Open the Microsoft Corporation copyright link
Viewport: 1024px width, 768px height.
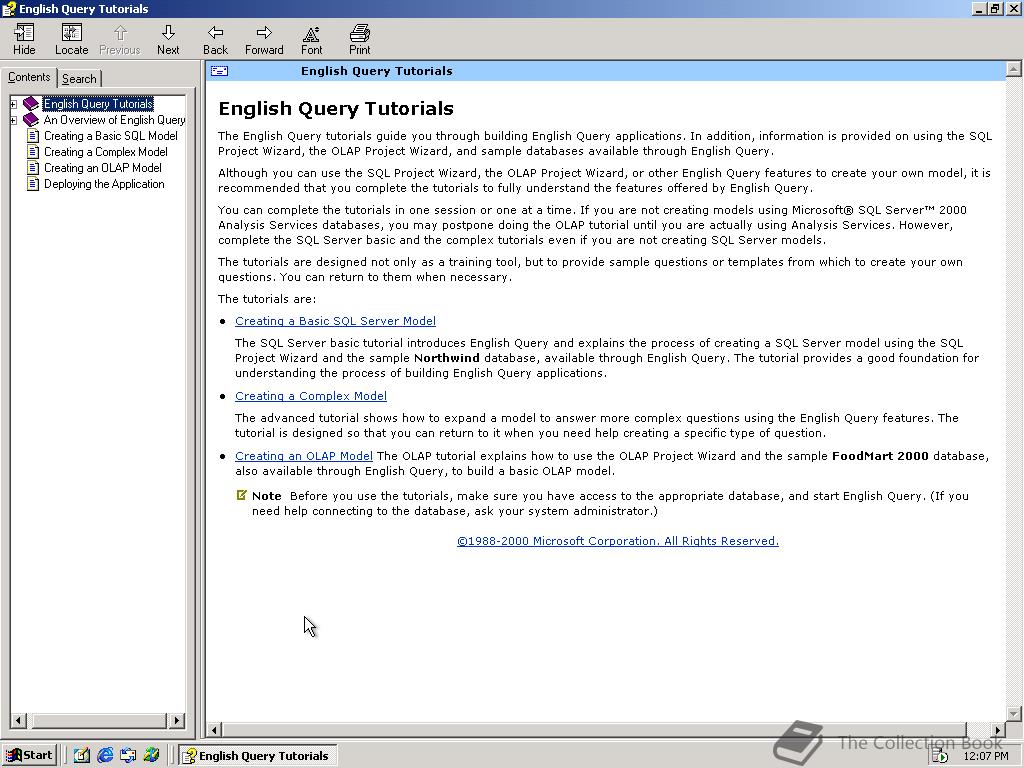point(618,541)
